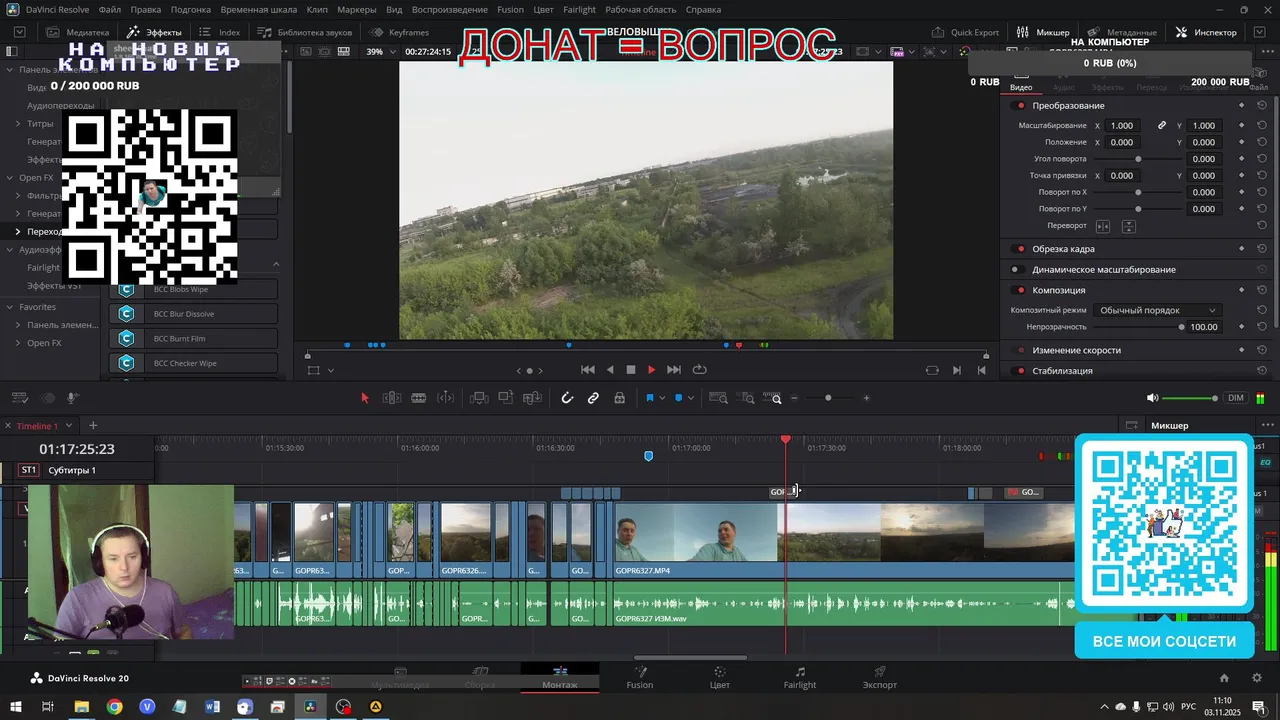The width and height of the screenshot is (1280, 720).
Task: Jump to the last frame button
Action: 673,370
